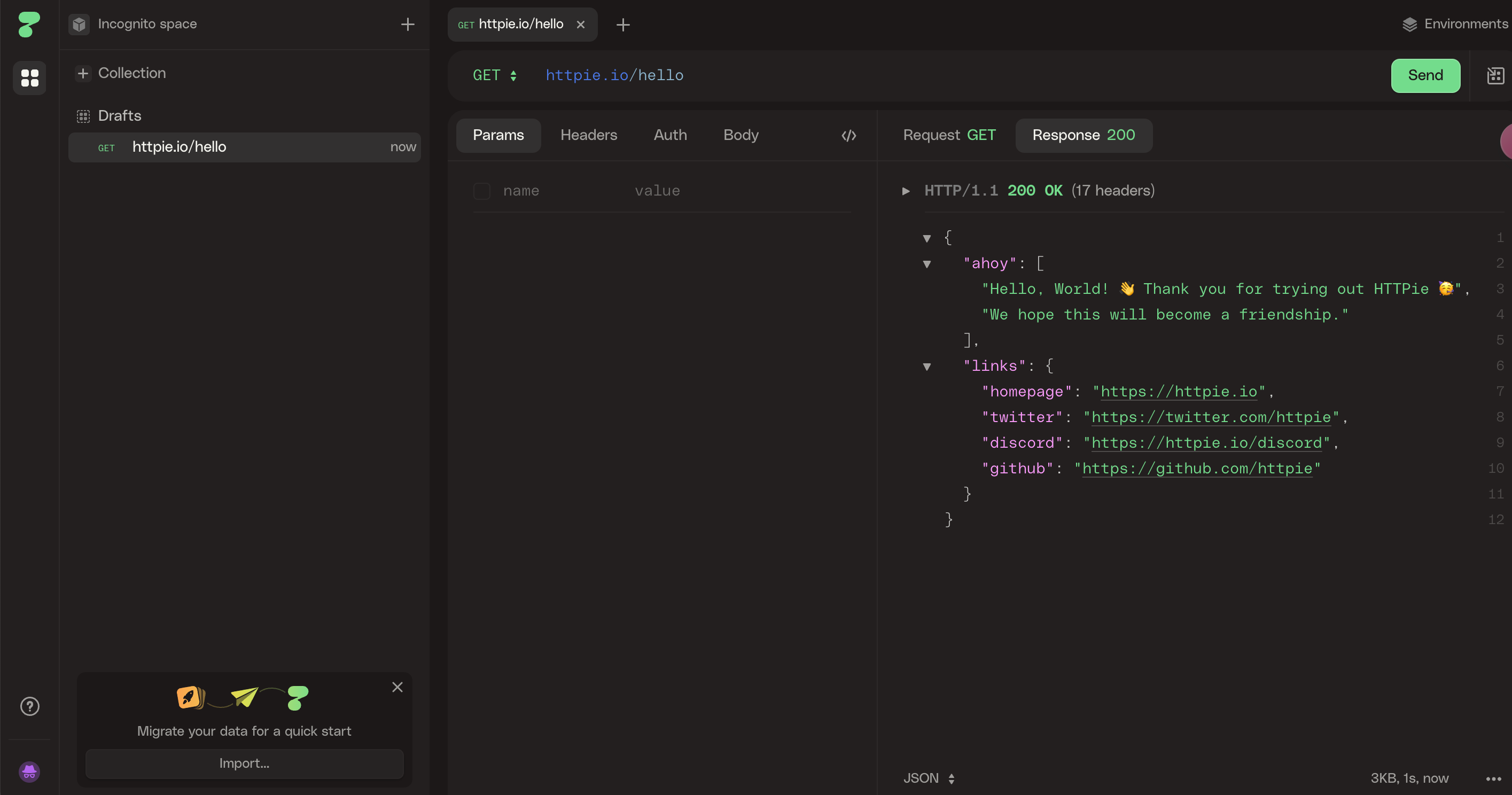Image resolution: width=1512 pixels, height=795 pixels.
Task: Click the "github" JSON key
Action: [x=1017, y=469]
